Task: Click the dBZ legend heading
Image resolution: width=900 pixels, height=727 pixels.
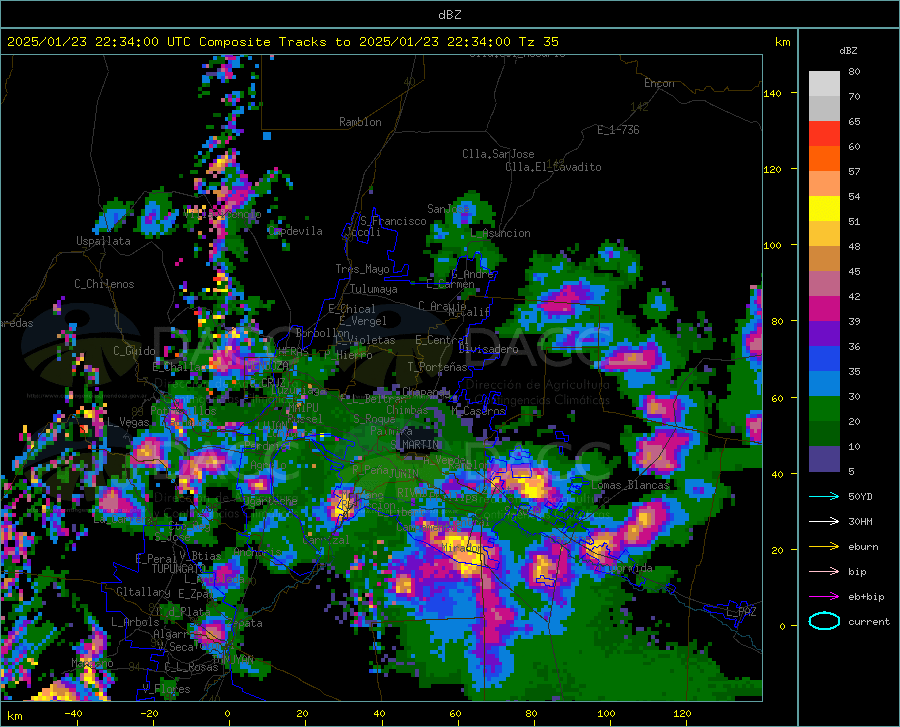Action: (848, 50)
